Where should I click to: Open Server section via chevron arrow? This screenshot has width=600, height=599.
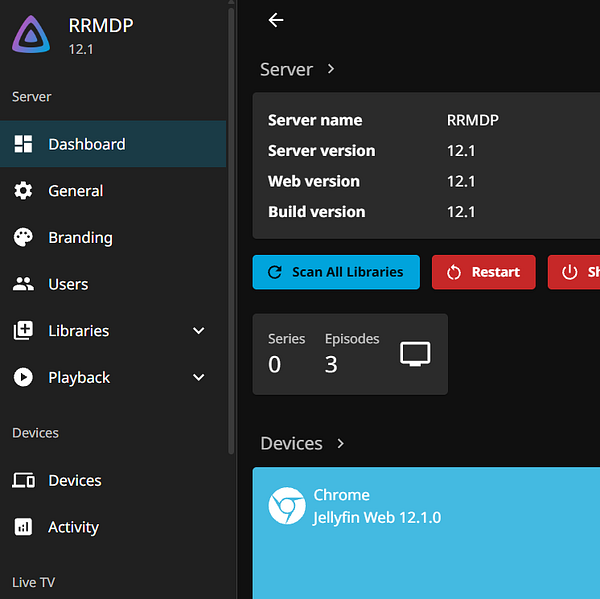(331, 69)
